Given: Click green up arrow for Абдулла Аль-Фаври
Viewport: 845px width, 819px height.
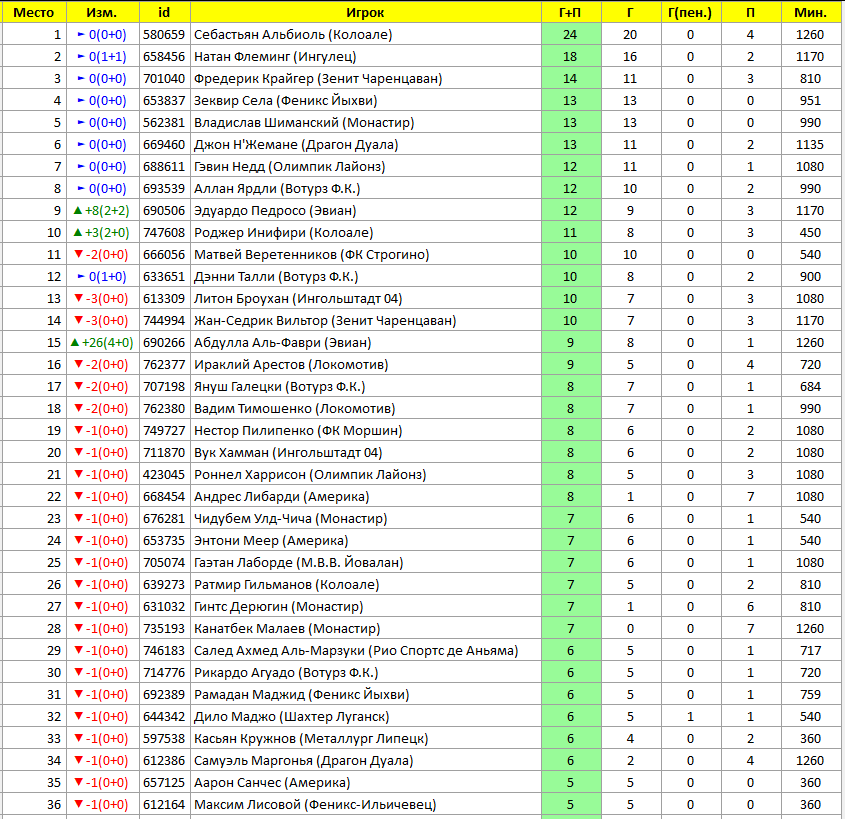Looking at the screenshot, I should 75,342.
